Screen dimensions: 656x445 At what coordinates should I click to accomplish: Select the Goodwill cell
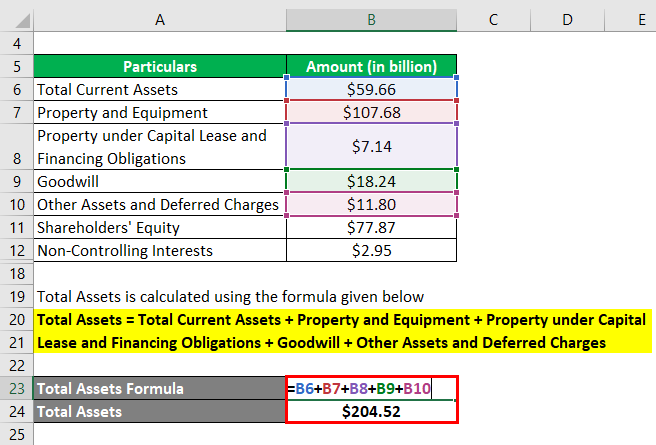pyautogui.click(x=160, y=182)
